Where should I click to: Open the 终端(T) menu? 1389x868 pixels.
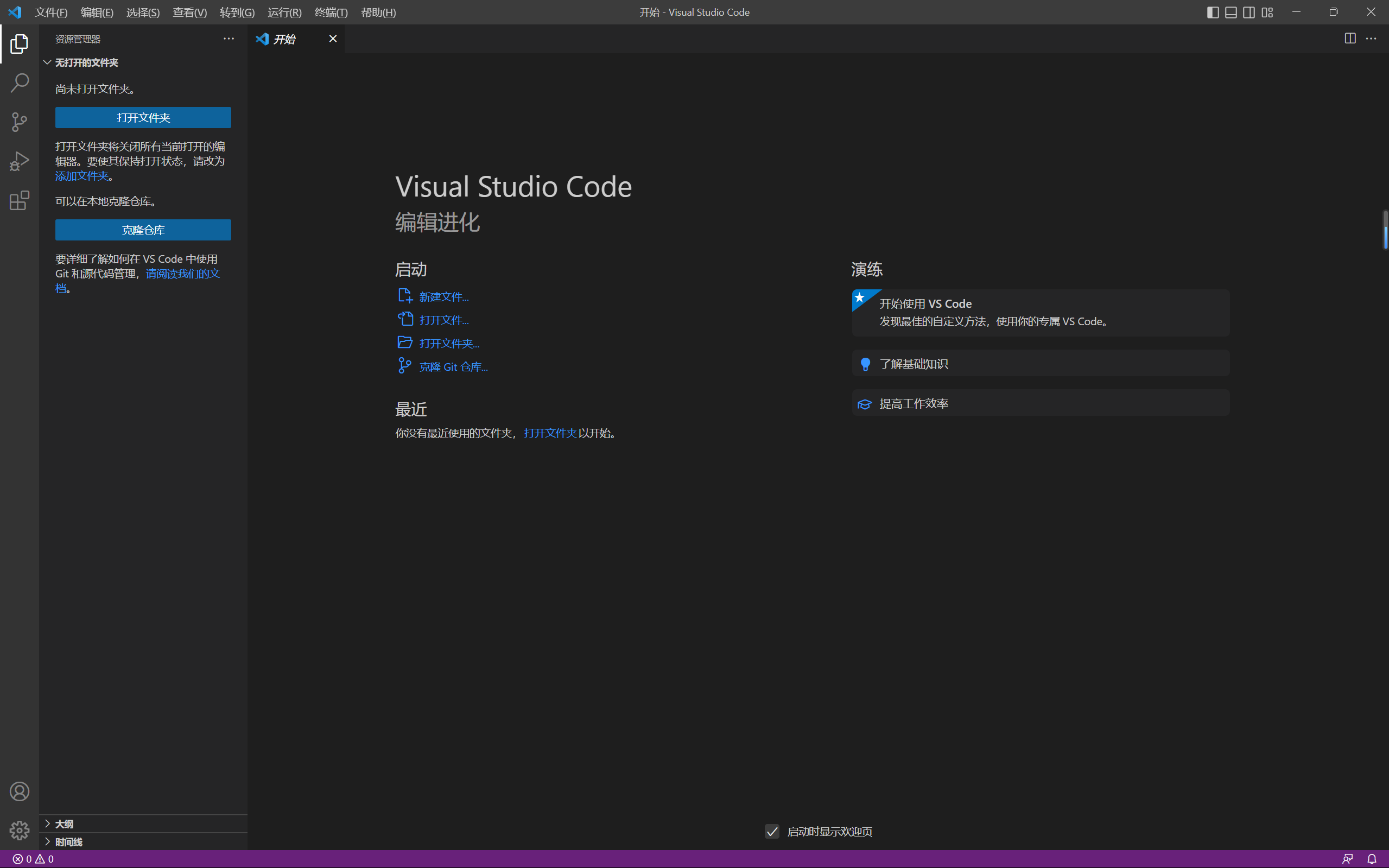[x=331, y=12]
